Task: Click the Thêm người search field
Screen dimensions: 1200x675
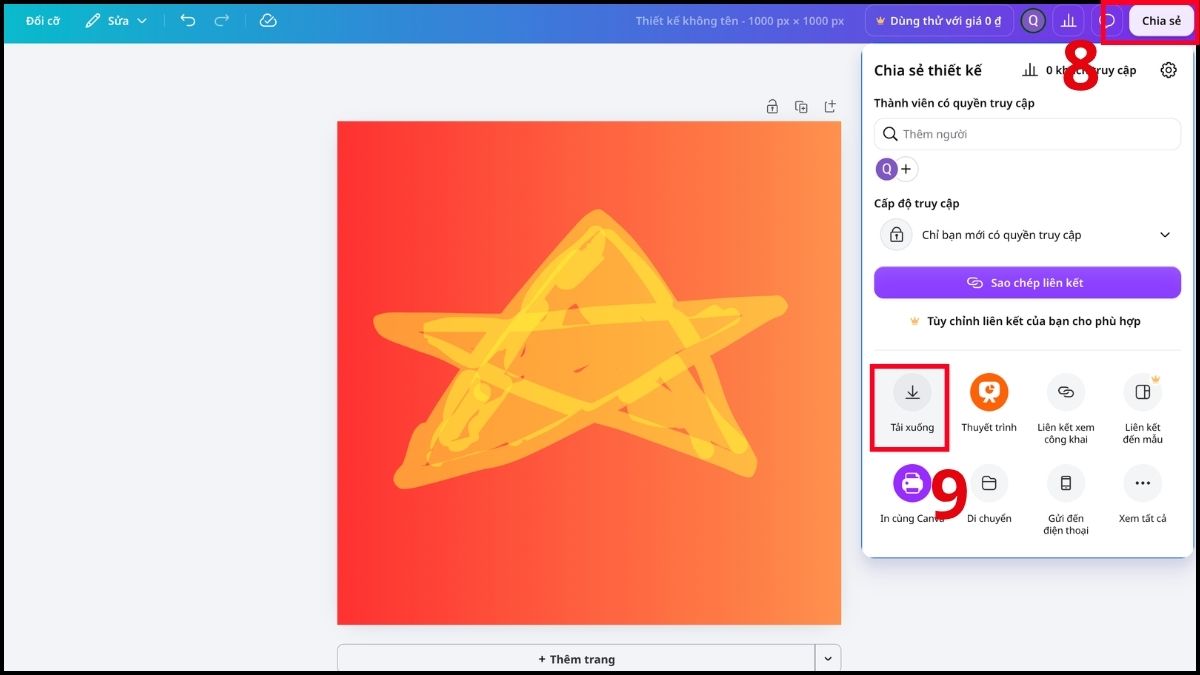Action: click(1027, 134)
